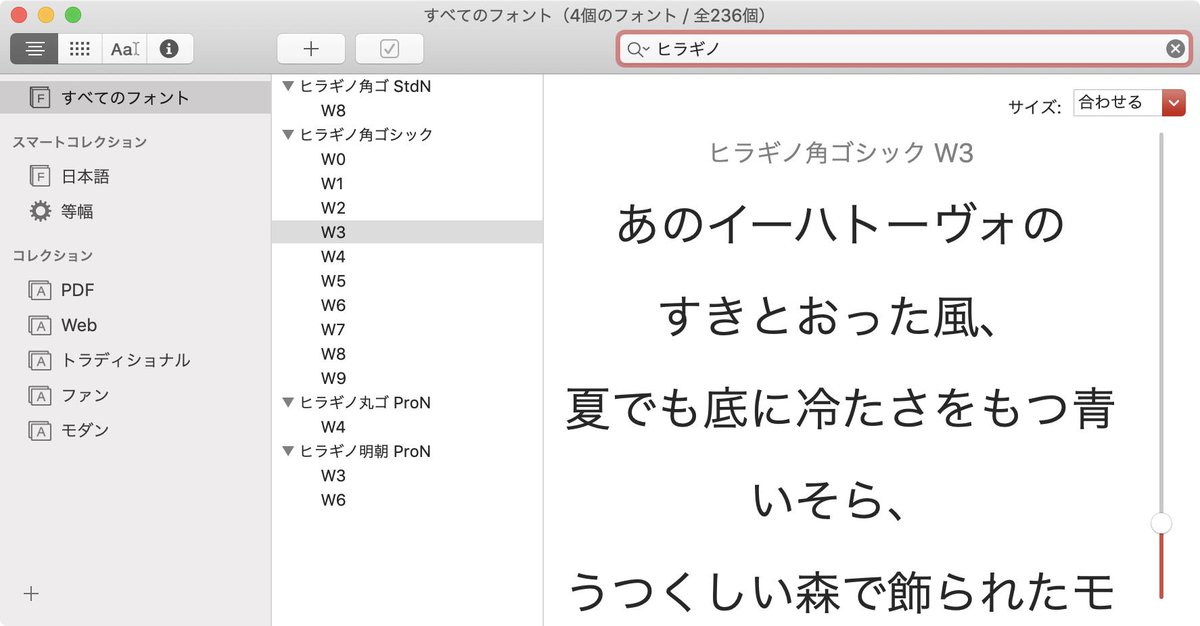Collapse the ヒラギノ角ゴシック family triangle
The height and width of the screenshot is (626, 1200).
[287, 134]
